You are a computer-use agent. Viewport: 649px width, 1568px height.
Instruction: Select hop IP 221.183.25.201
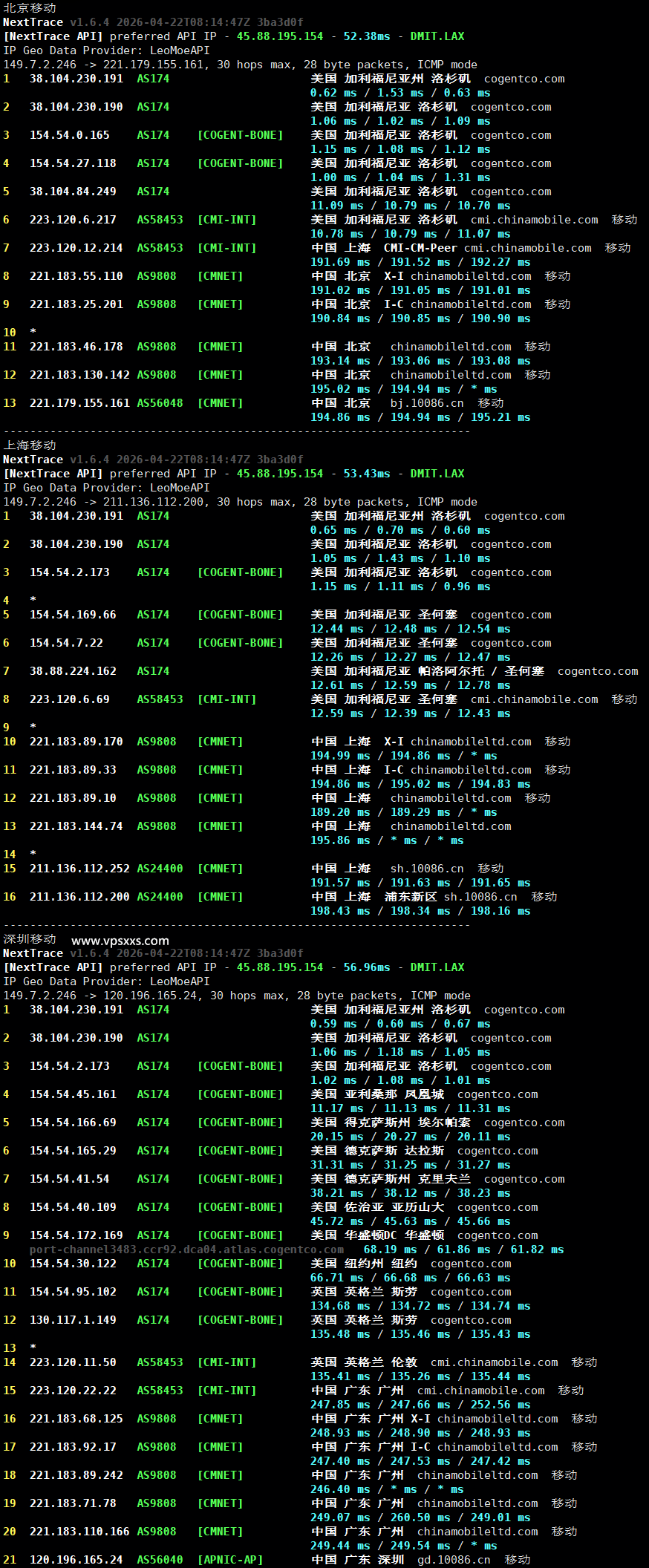[x=76, y=304]
